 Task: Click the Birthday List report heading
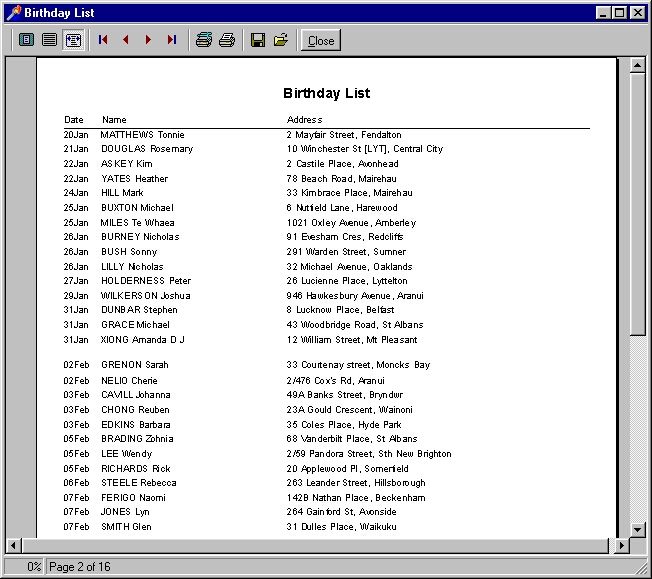pyautogui.click(x=326, y=93)
